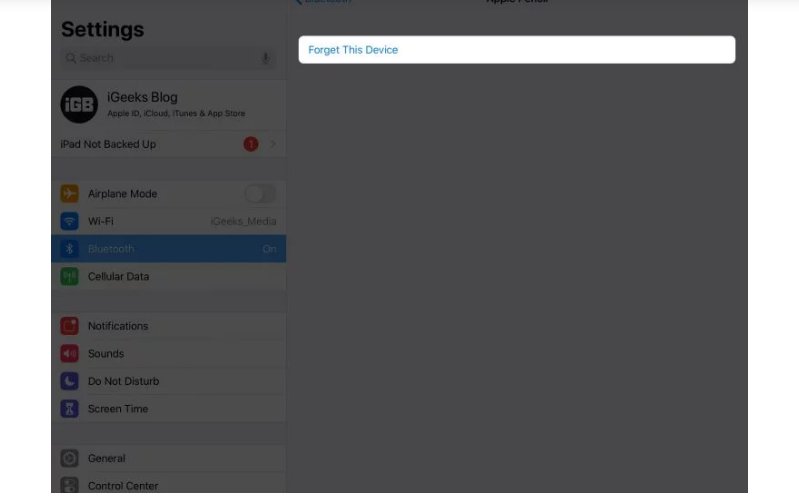
Task: Open iPad Not Backed Up alert
Action: click(x=169, y=144)
